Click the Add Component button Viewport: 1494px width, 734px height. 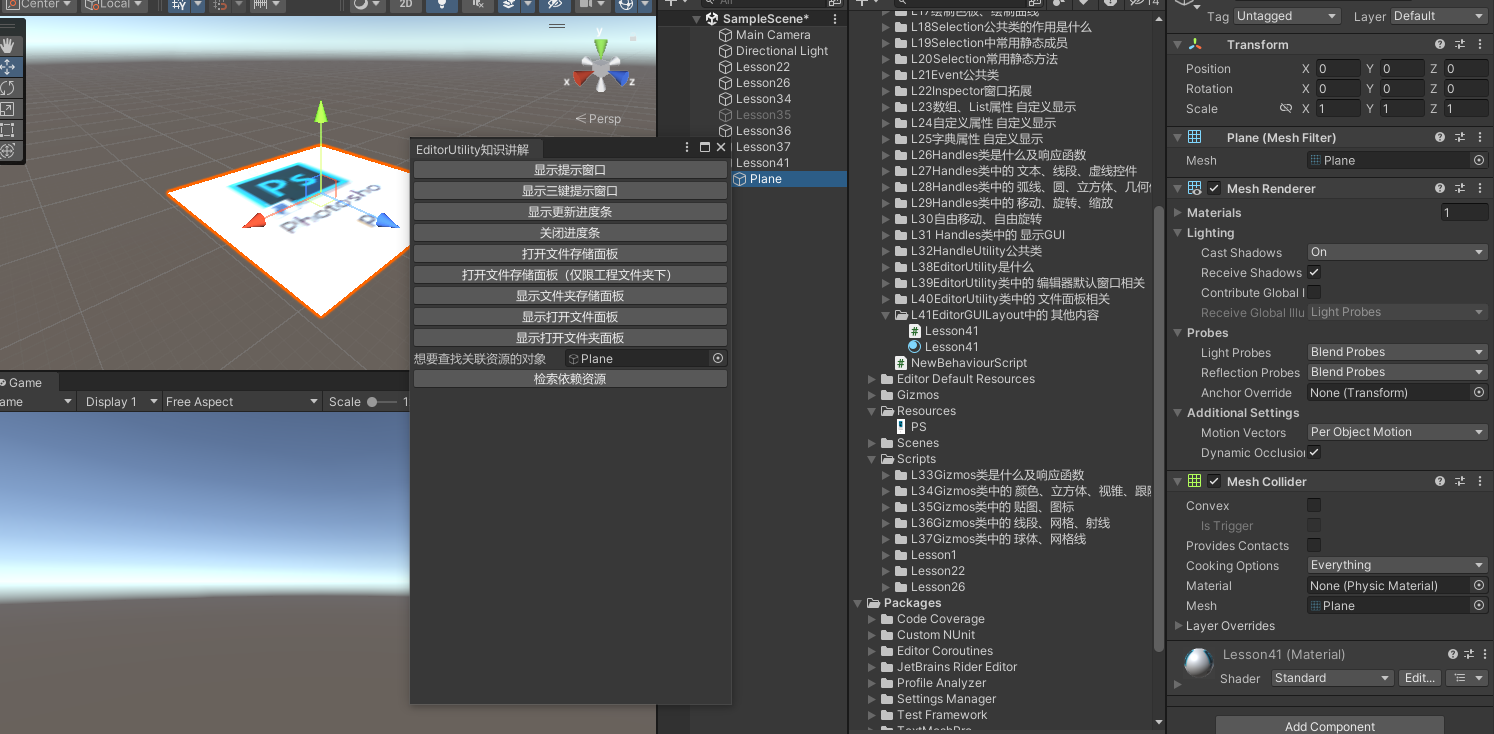coord(1329,725)
